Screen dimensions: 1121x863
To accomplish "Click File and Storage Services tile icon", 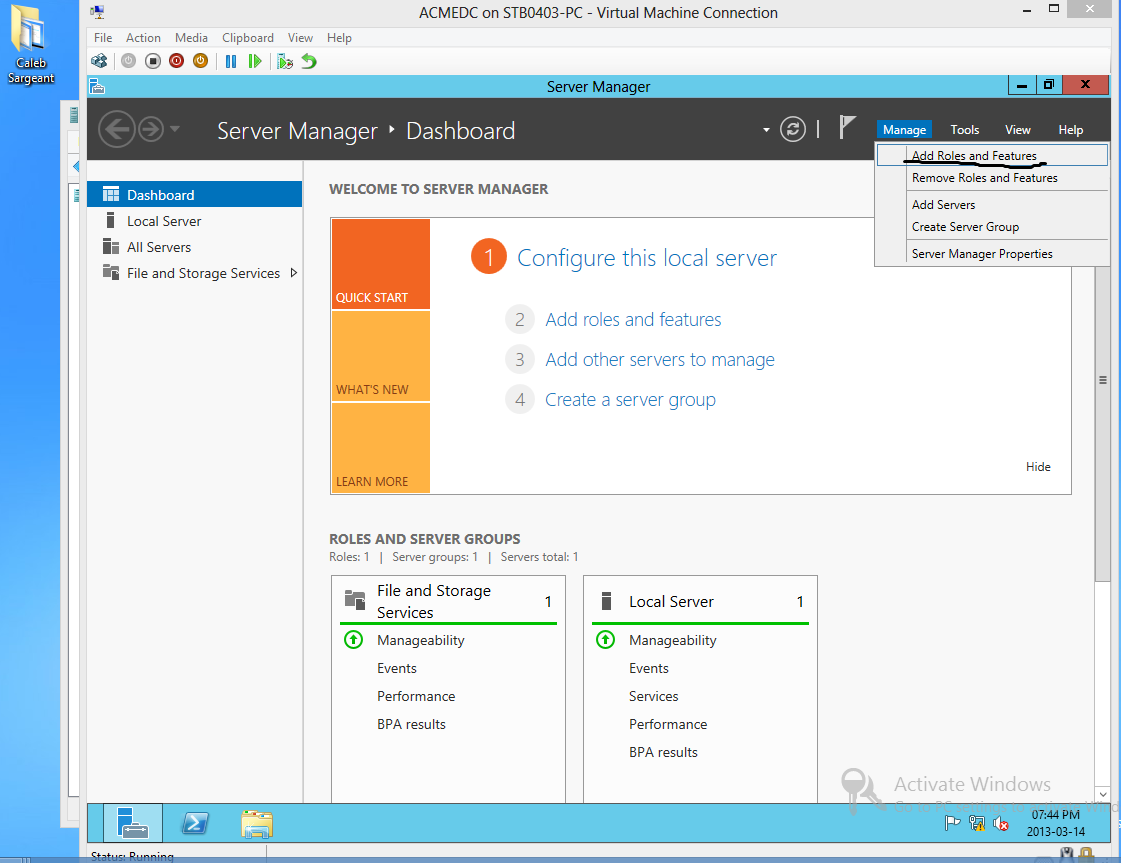I will (x=355, y=600).
